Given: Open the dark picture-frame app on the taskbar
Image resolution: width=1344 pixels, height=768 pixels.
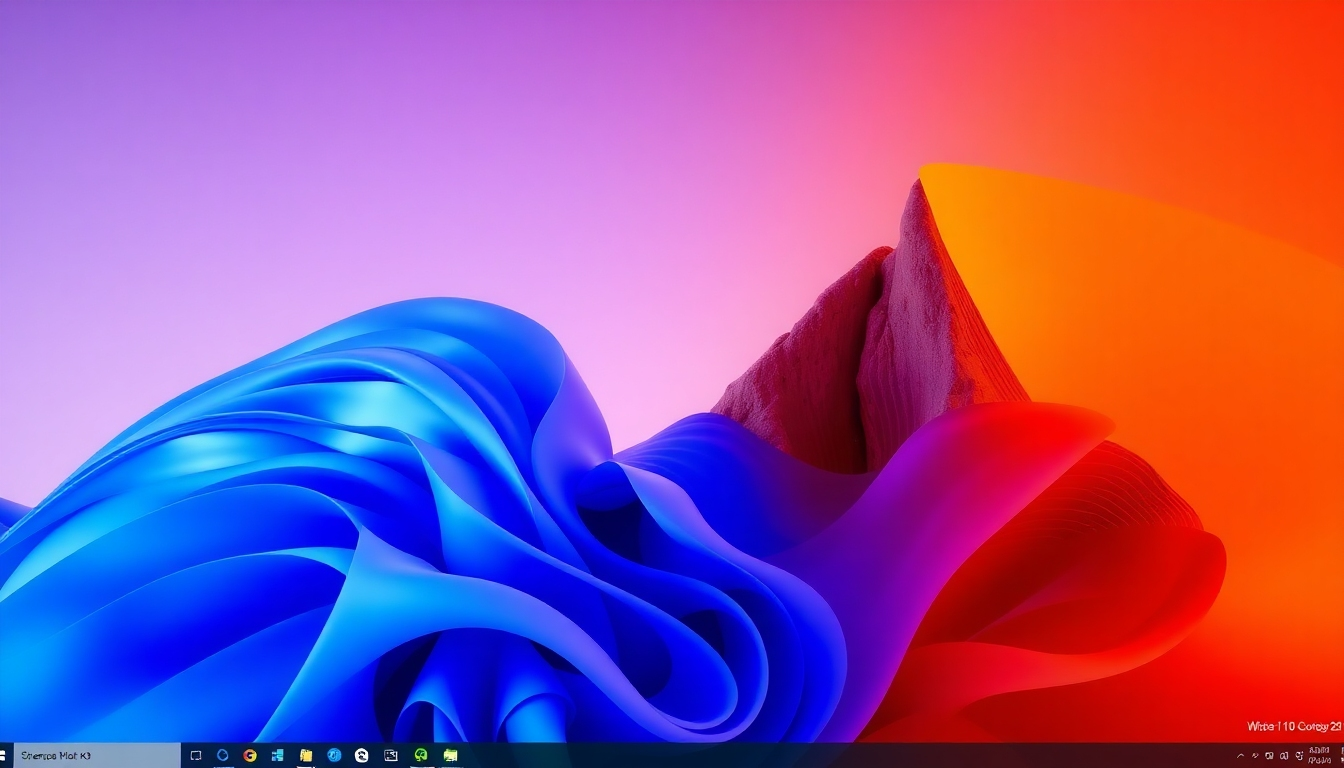Looking at the screenshot, I should [x=391, y=755].
